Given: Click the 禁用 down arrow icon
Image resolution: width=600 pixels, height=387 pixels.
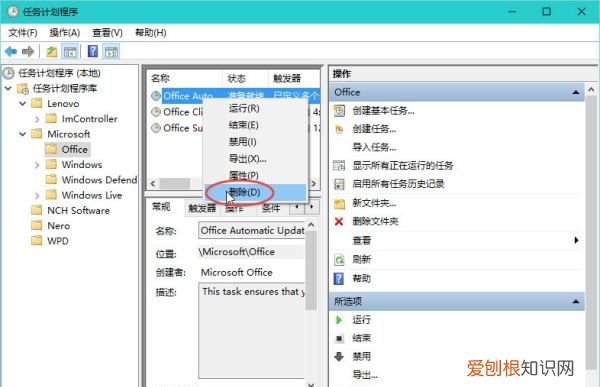Looking at the screenshot, I should coord(339,356).
